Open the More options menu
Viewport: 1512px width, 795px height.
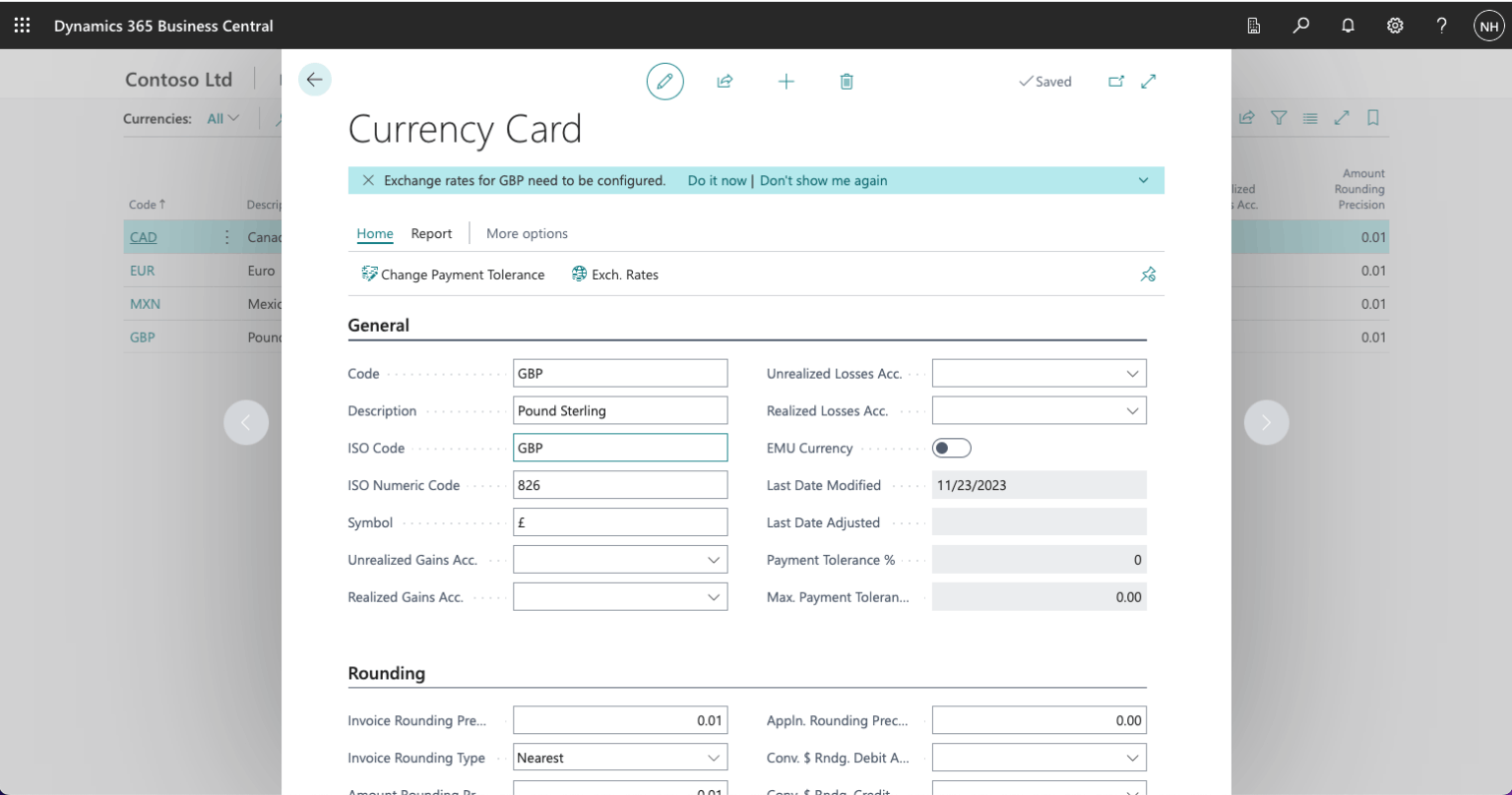527,233
